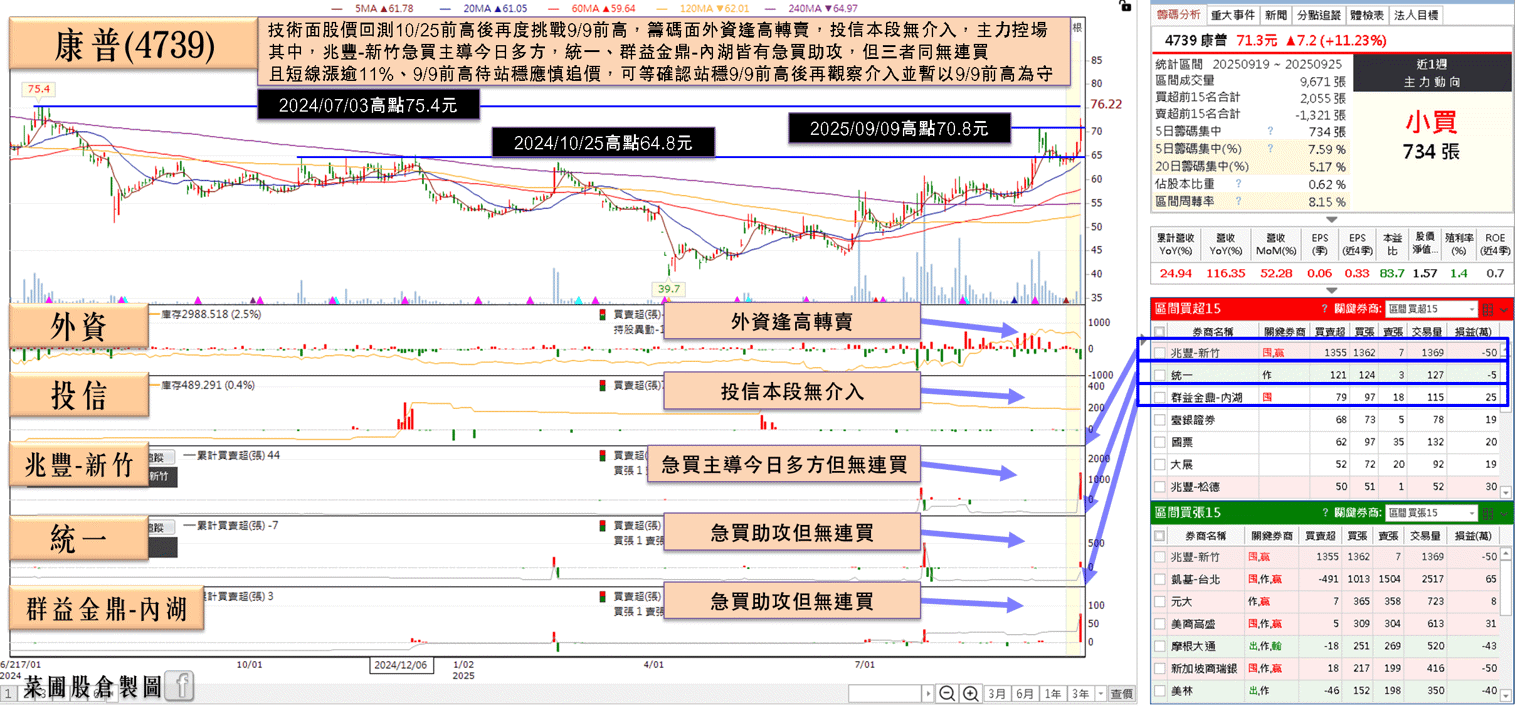The width and height of the screenshot is (1515, 720).
Task: Click the Facebook icon next to 菜圖股倉製圖
Action: click(179, 686)
